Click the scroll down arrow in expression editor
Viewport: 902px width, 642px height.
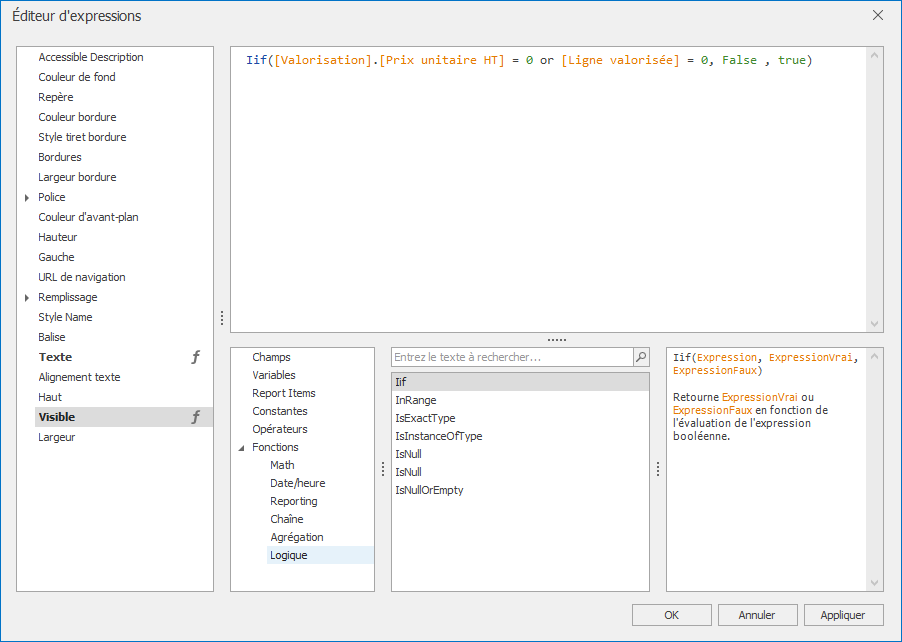pos(876,324)
